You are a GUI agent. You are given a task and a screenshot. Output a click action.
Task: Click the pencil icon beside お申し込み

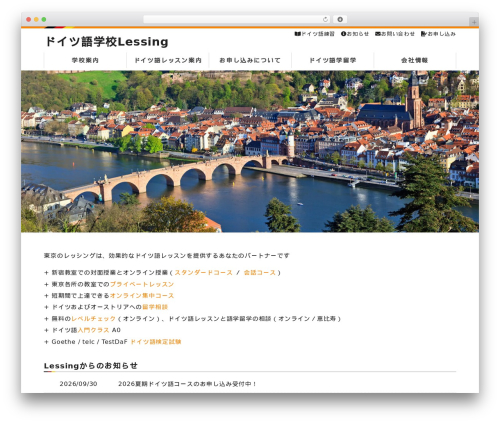423,34
